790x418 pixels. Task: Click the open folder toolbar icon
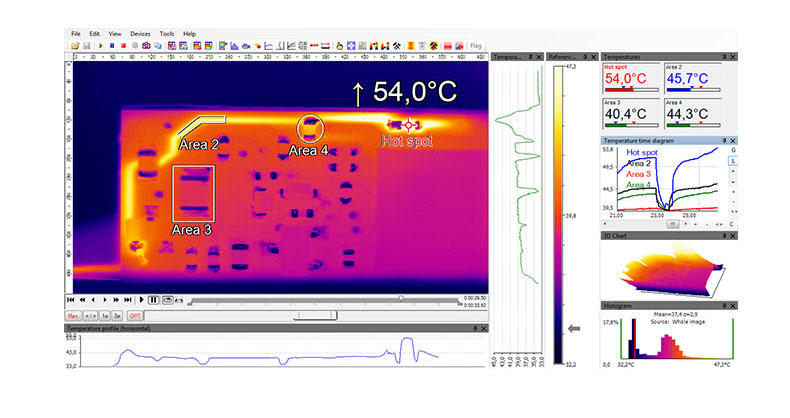point(75,46)
